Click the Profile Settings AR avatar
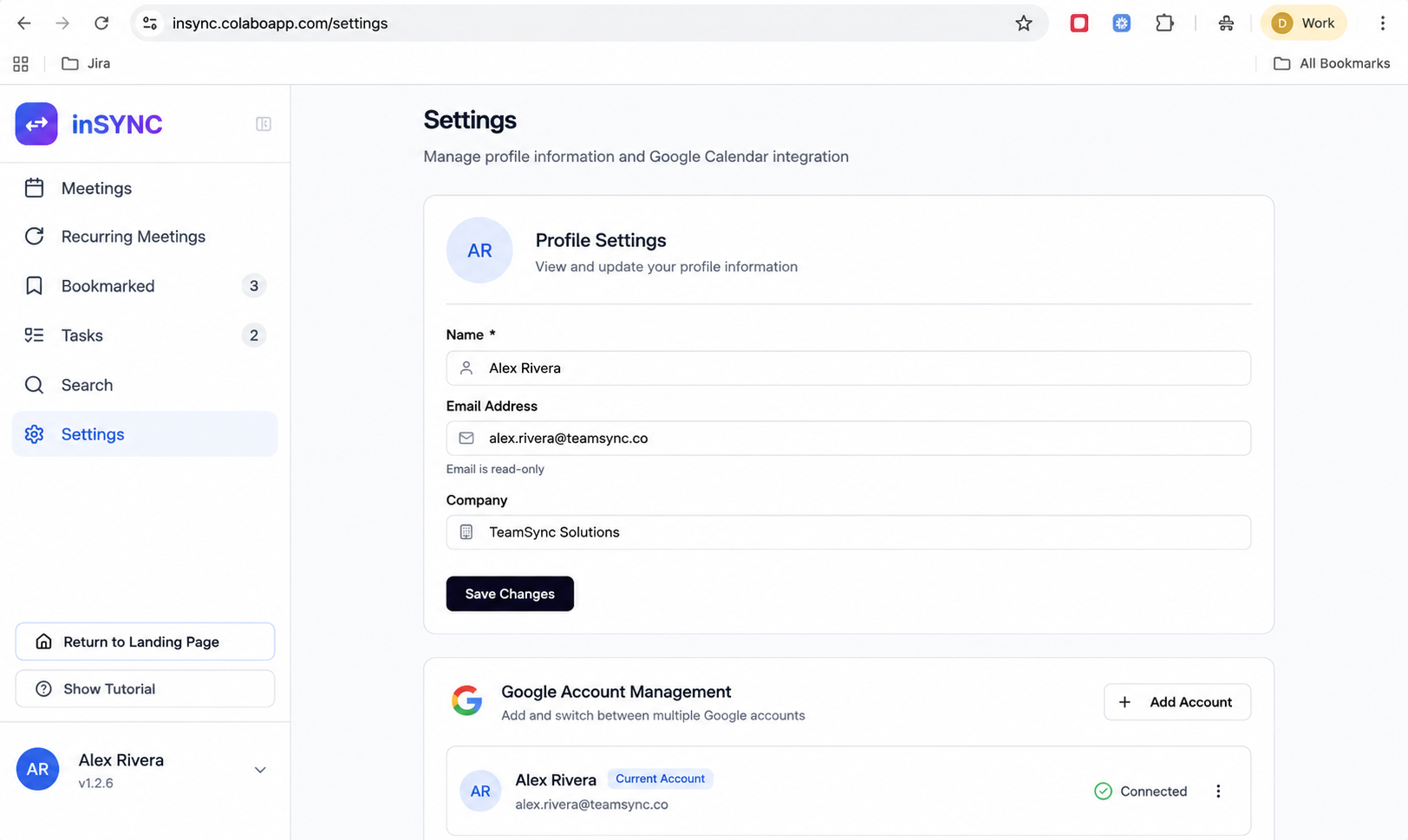Viewport: 1408px width, 840px height. click(479, 251)
